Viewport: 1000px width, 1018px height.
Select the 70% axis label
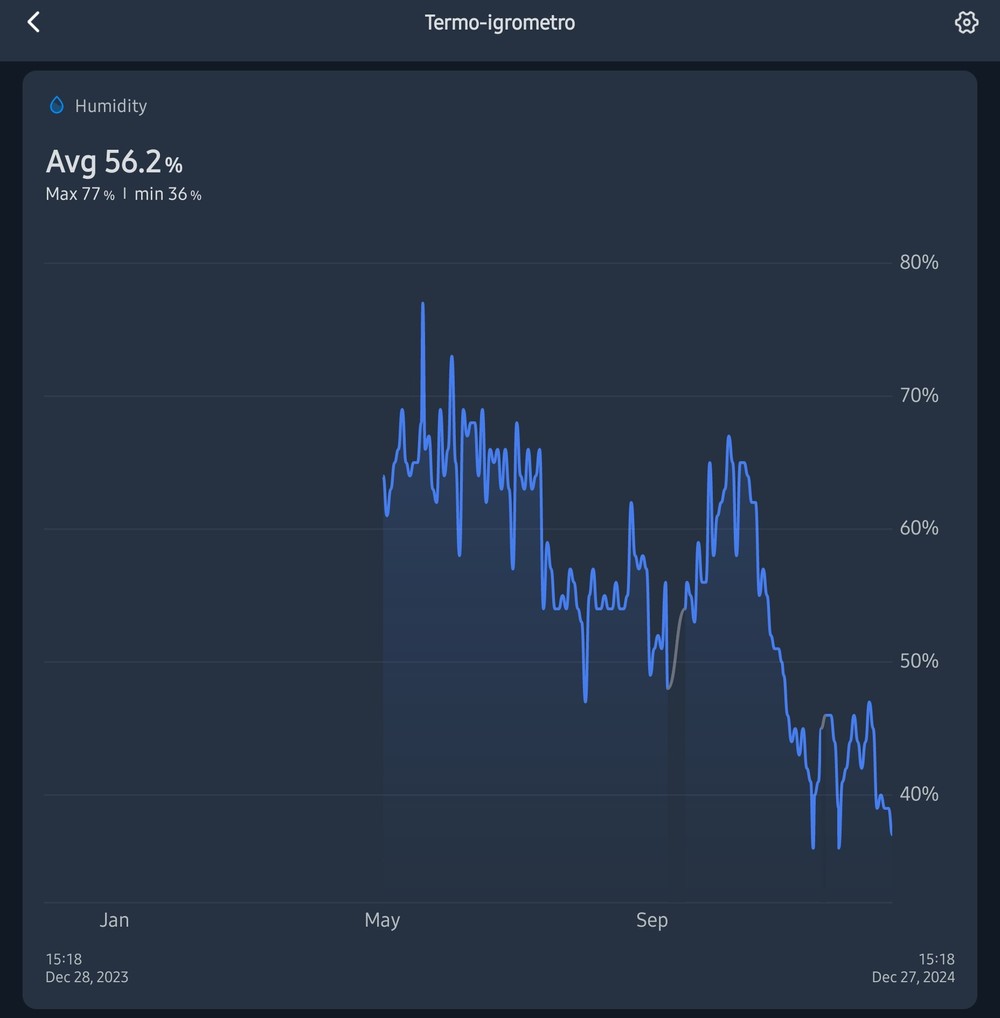[919, 395]
